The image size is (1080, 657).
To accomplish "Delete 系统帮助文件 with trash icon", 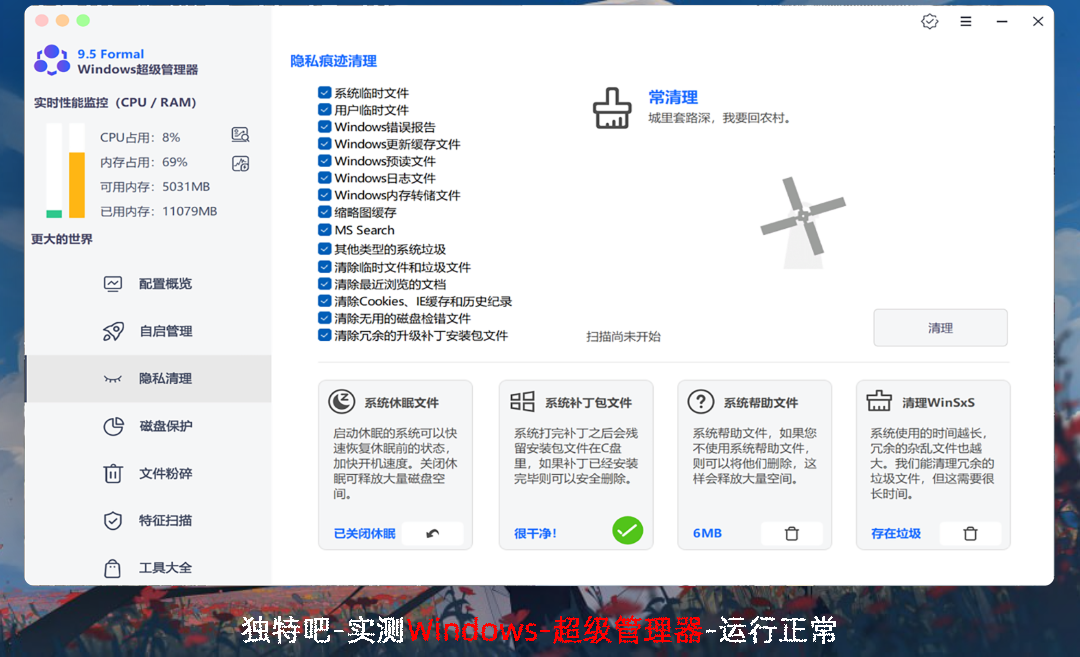I will point(791,534).
